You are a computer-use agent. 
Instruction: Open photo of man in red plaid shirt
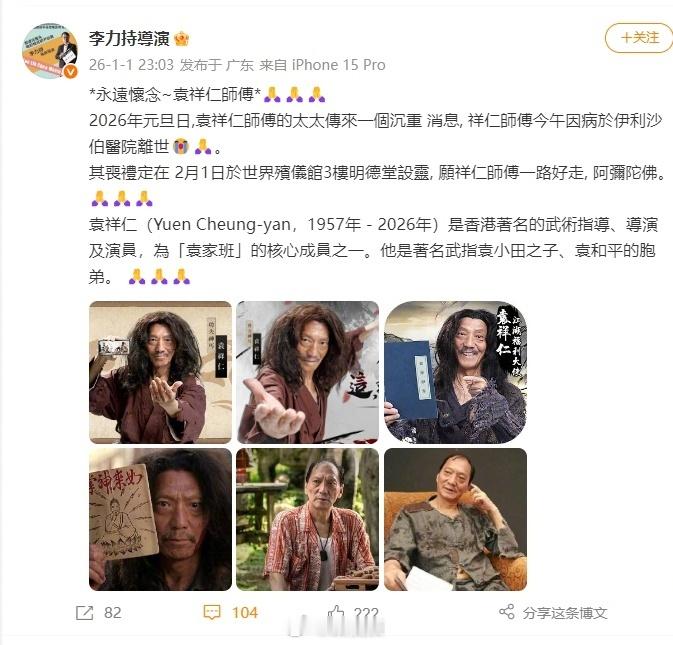coord(307,519)
